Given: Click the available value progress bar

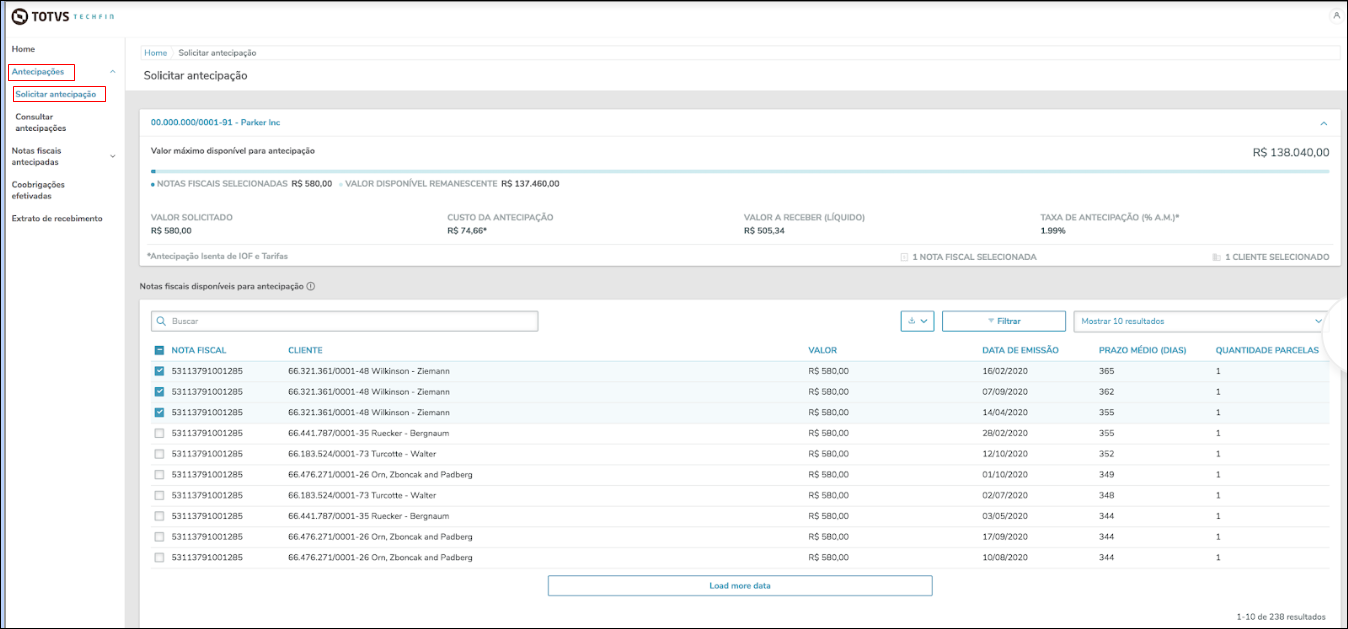Looking at the screenshot, I should coord(740,172).
